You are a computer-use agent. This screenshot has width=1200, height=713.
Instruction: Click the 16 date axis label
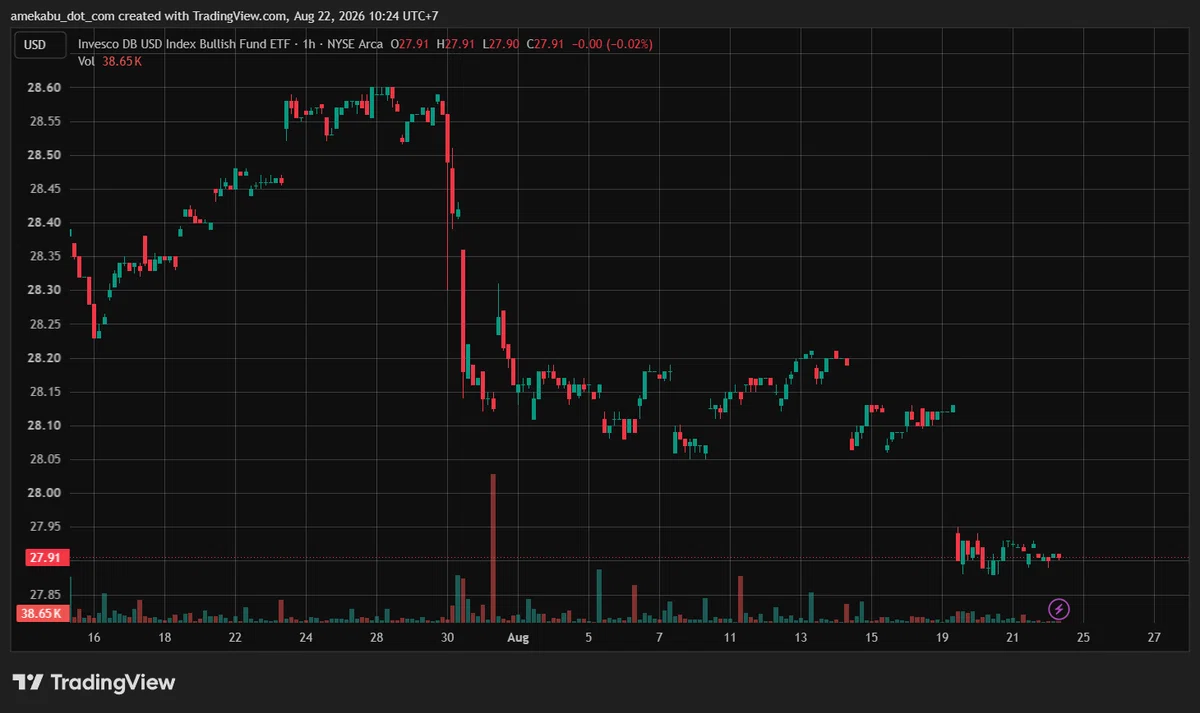94,637
